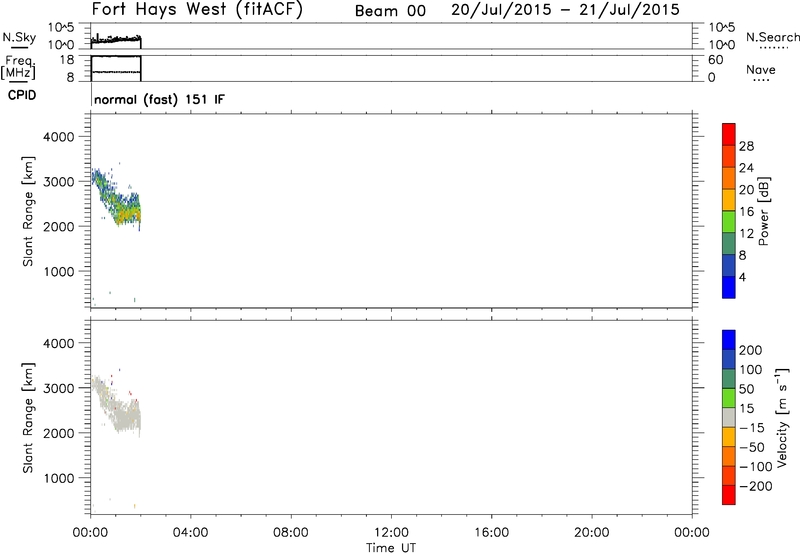The image size is (800, 554).
Task: Pick the green Velocity colorbar segment between 50 and 15
Action: point(729,398)
